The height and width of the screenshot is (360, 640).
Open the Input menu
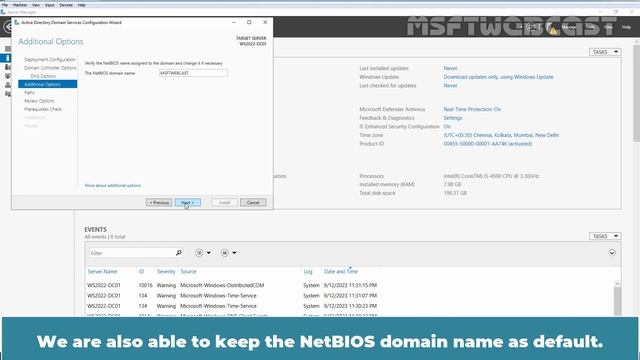click(x=49, y=5)
